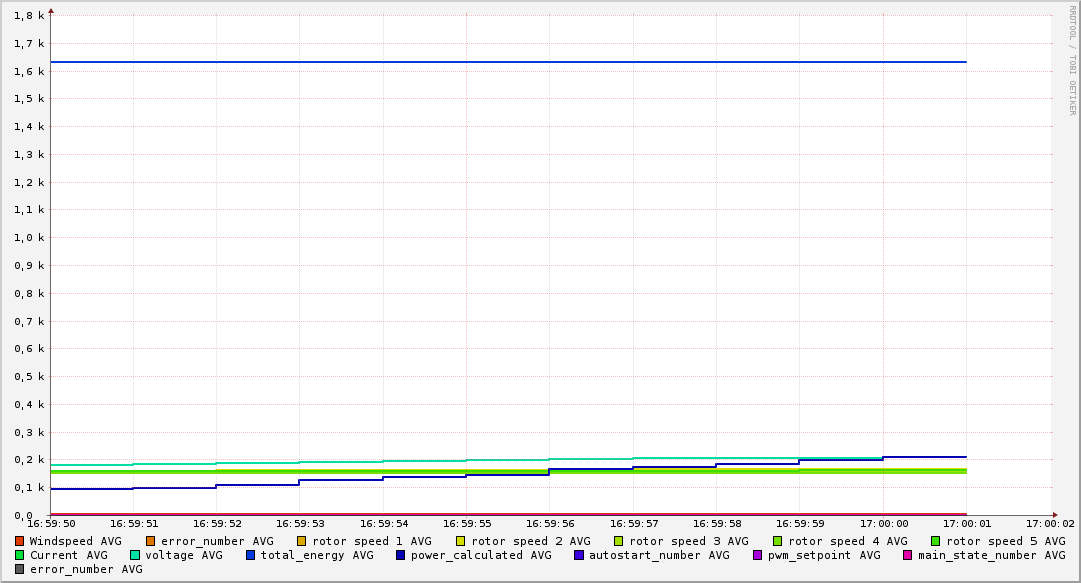This screenshot has width=1081, height=583.
Task: Click the teal voltage AVG legend swatch
Action: pos(135,555)
